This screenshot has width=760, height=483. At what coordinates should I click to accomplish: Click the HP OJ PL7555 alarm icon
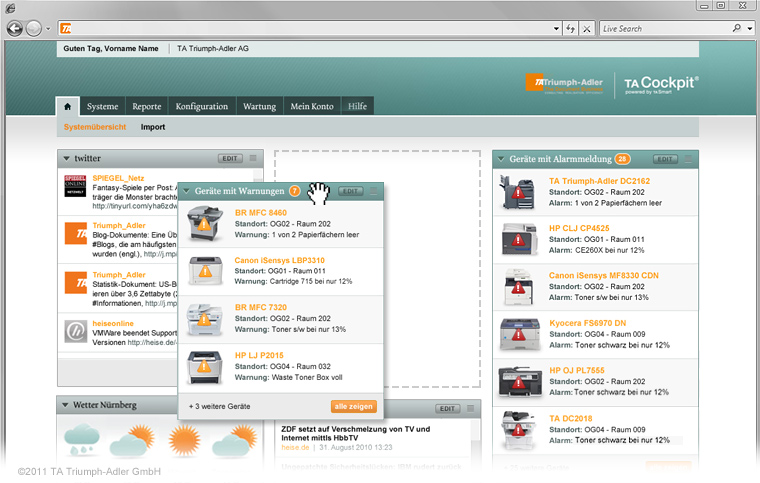519,383
